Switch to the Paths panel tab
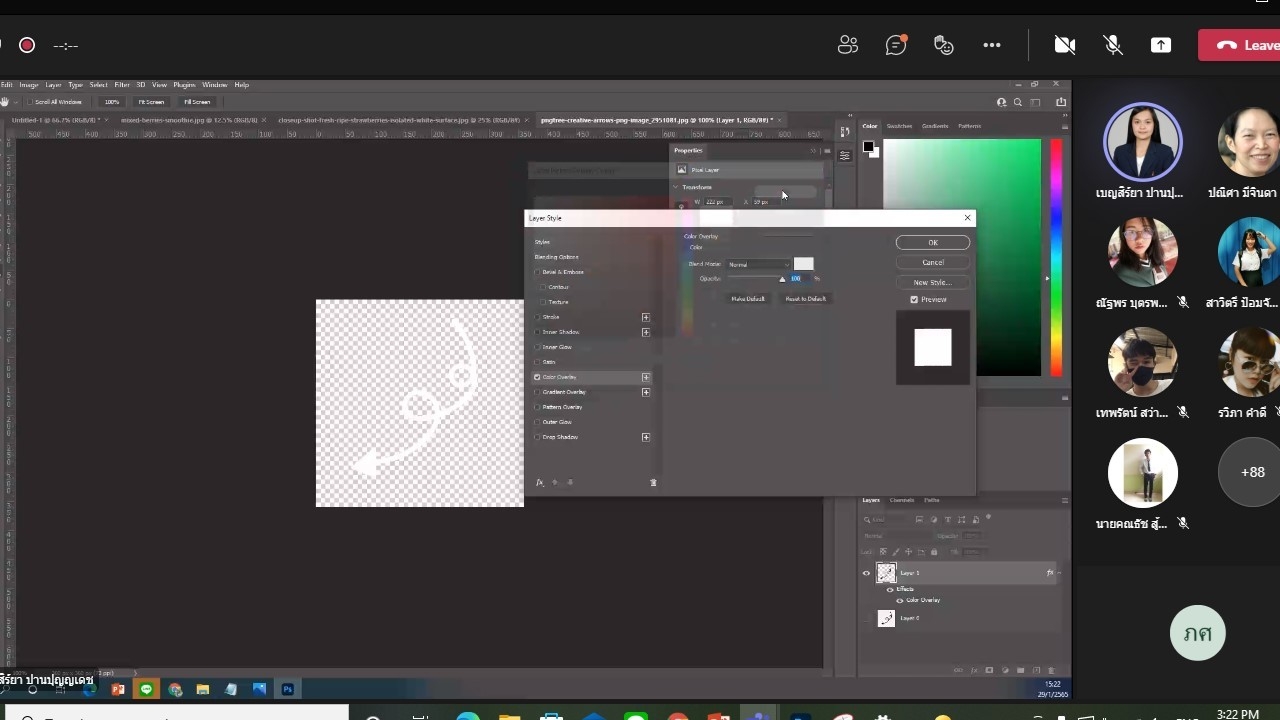This screenshot has height=720, width=1280. point(931,500)
